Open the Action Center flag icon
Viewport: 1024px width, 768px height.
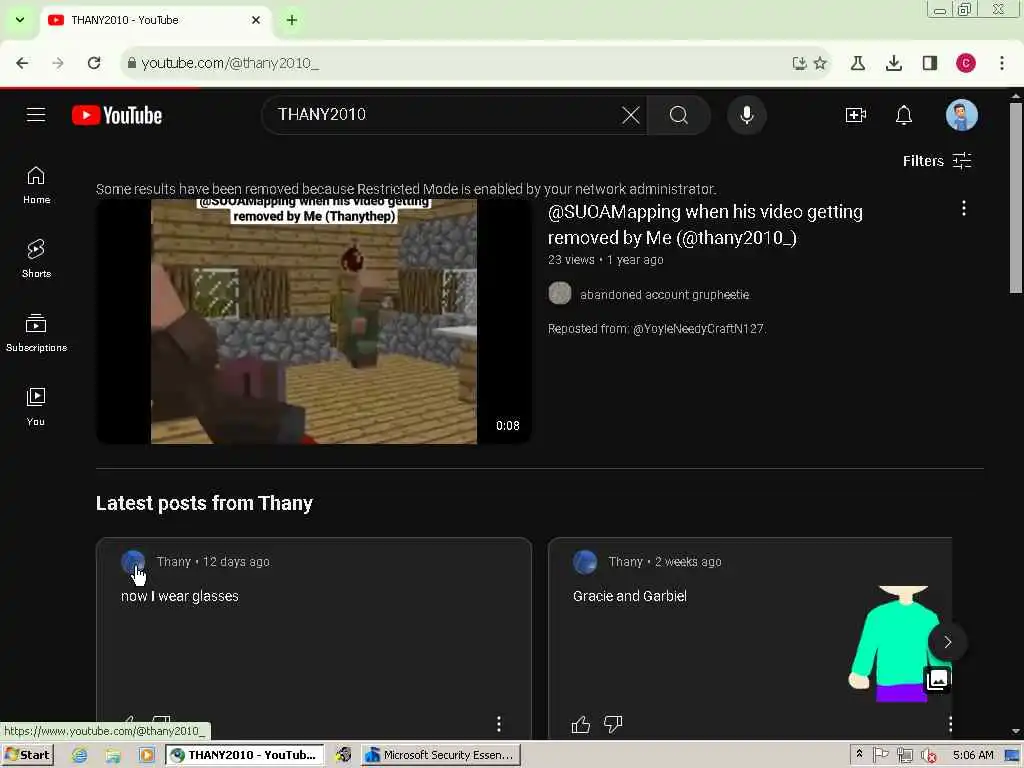(880, 755)
